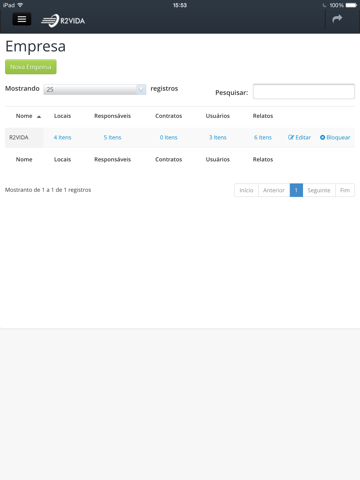Sort by Usuários column header

point(218,116)
